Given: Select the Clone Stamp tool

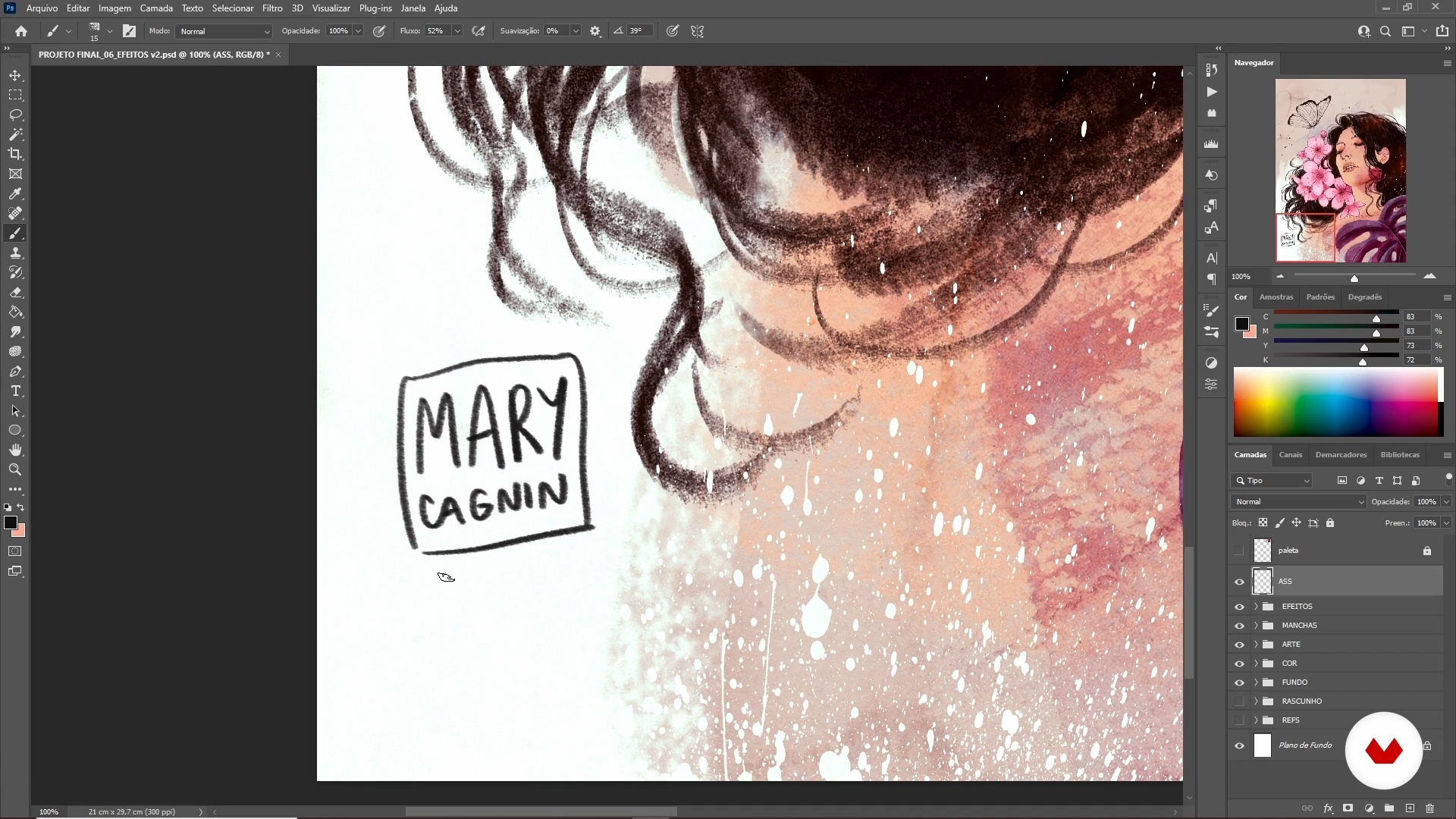Looking at the screenshot, I should coord(15,253).
